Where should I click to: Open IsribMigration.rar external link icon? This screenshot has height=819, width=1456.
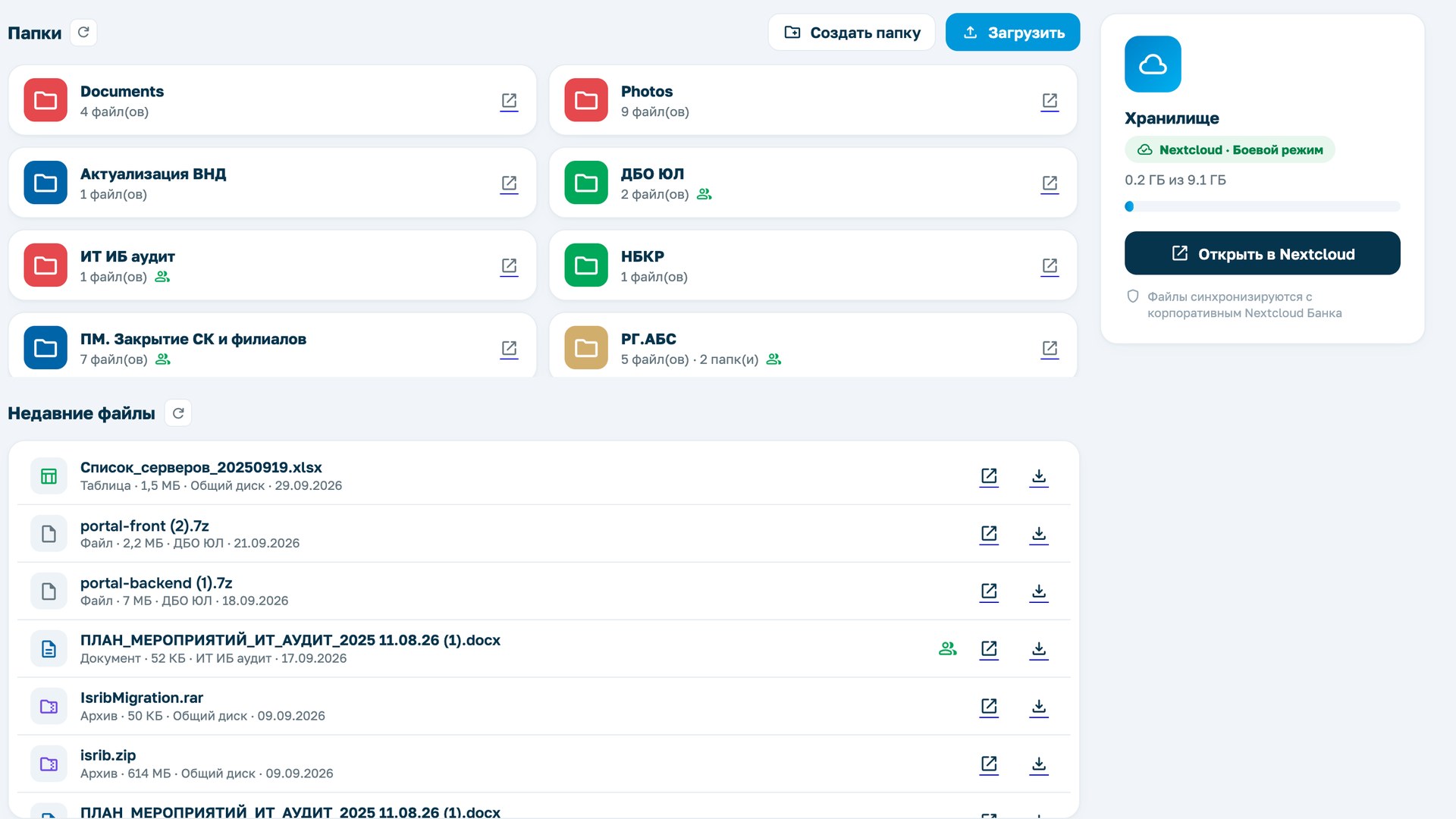click(989, 707)
